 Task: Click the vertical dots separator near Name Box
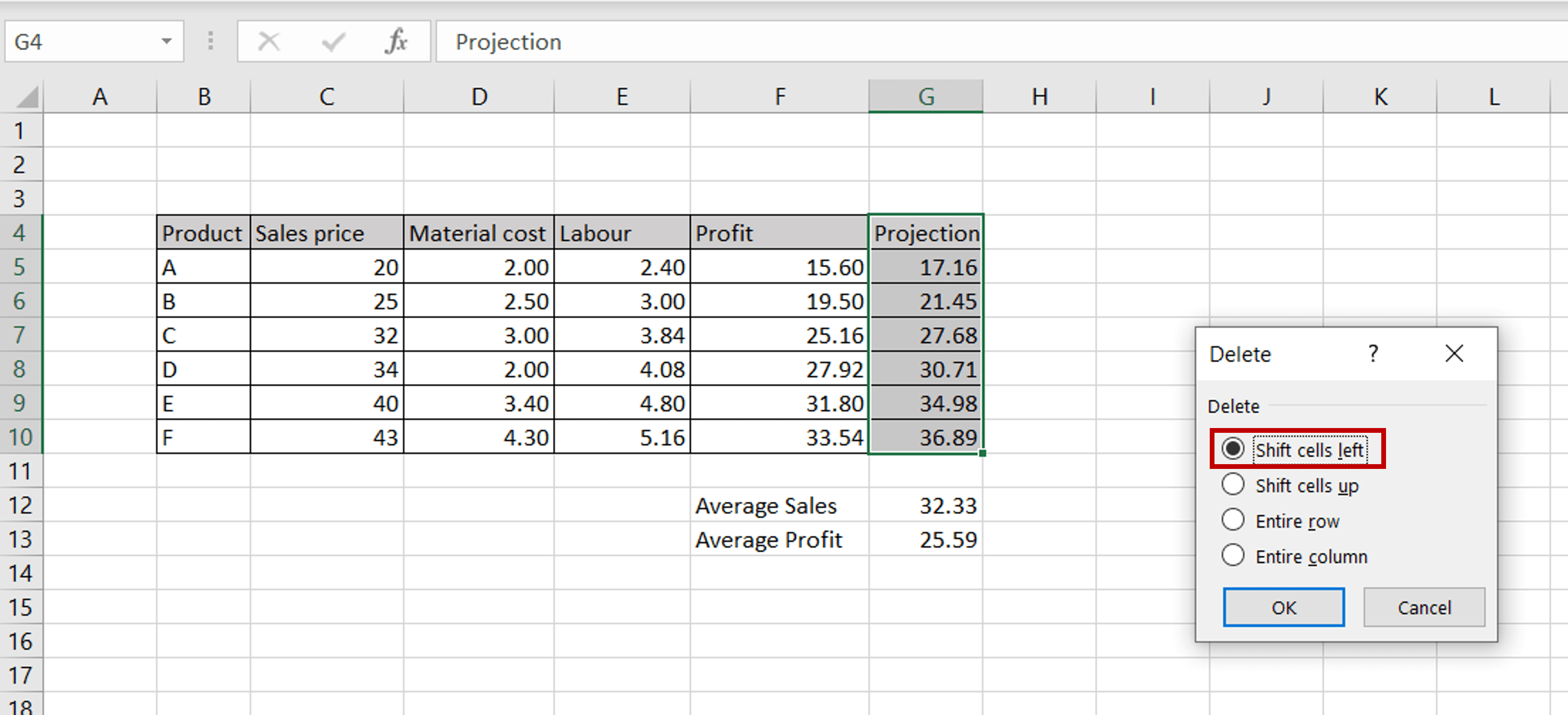point(210,41)
